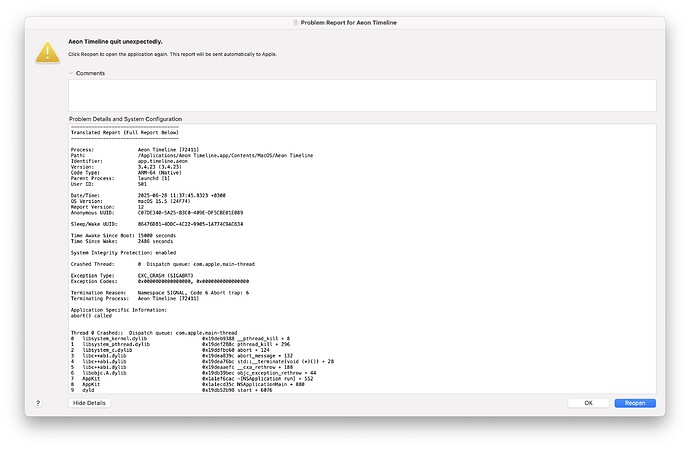690x449 pixels.
Task: Select the 'Aeon Timeline quit unexpectedly.' heading
Action: [x=115, y=41]
